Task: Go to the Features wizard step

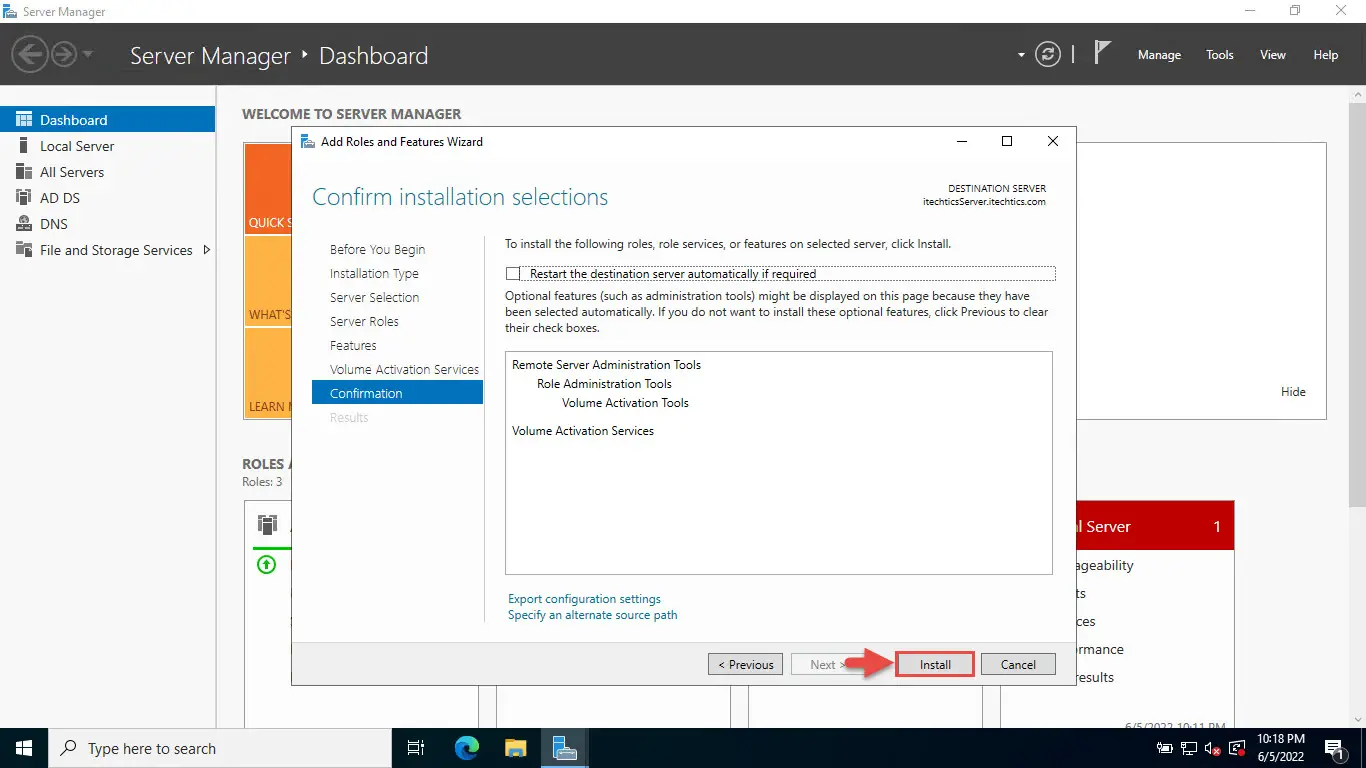Action: click(x=354, y=346)
